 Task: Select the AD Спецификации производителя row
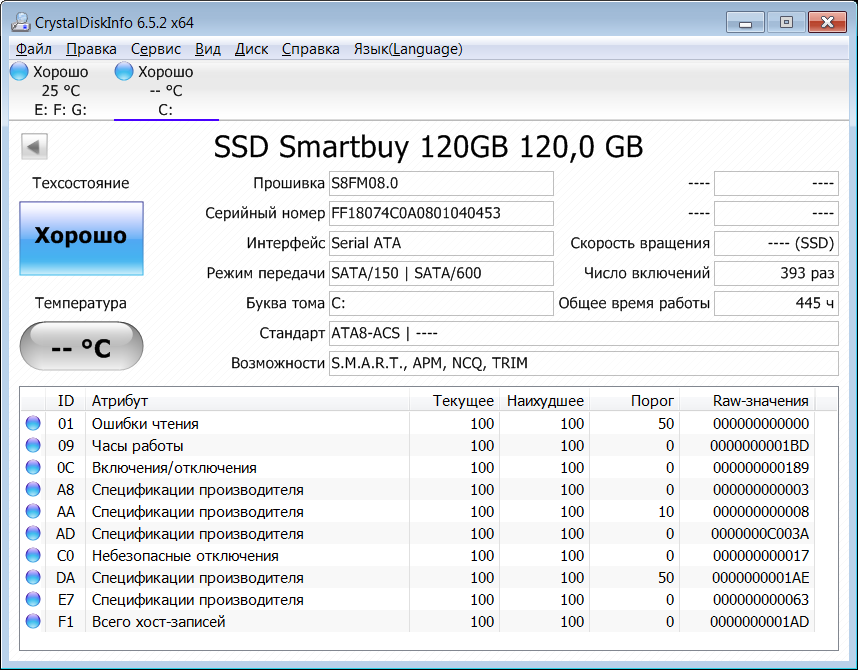(300, 534)
